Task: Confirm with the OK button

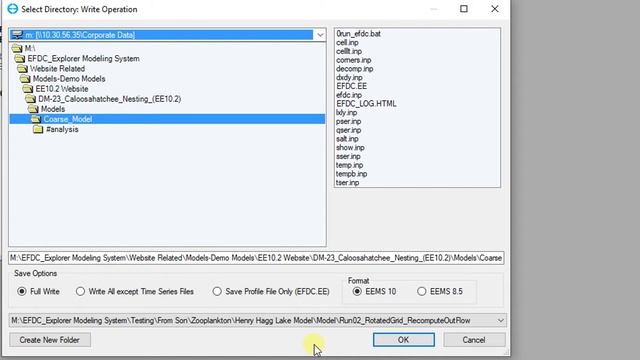Action: tap(404, 340)
